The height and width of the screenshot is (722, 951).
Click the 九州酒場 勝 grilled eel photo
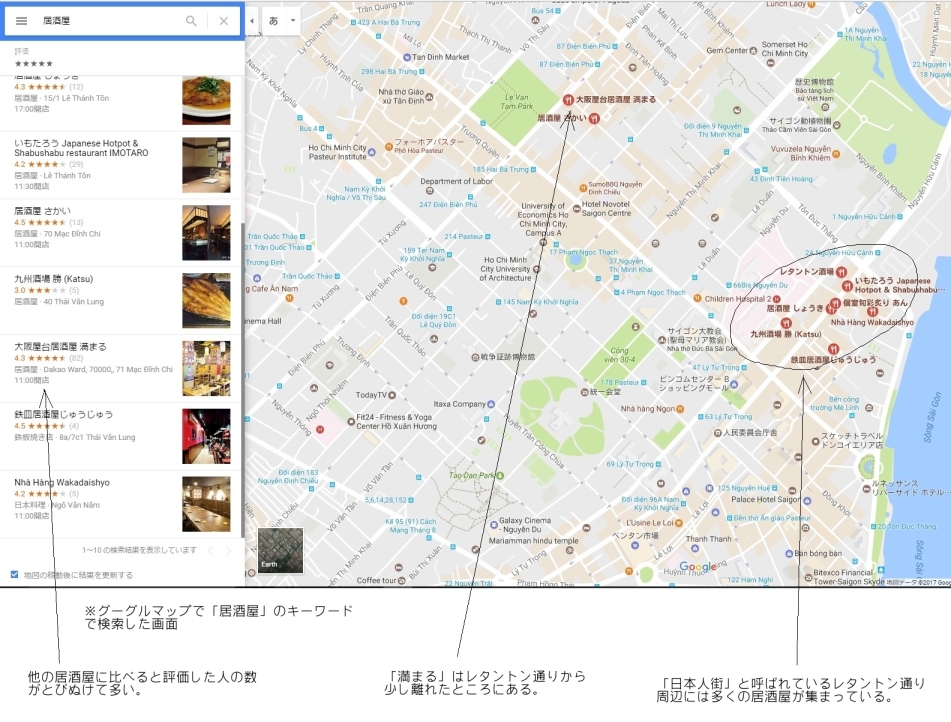pyautogui.click(x=206, y=301)
